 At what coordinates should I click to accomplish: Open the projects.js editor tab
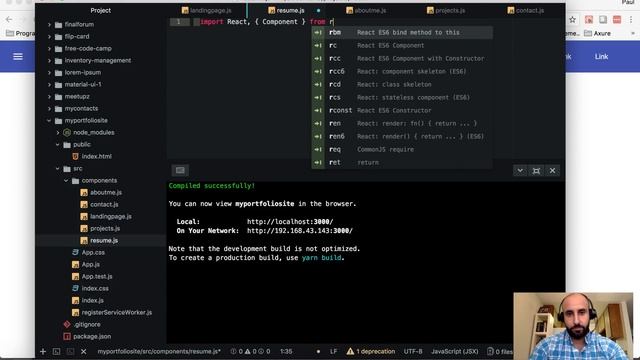pos(446,10)
